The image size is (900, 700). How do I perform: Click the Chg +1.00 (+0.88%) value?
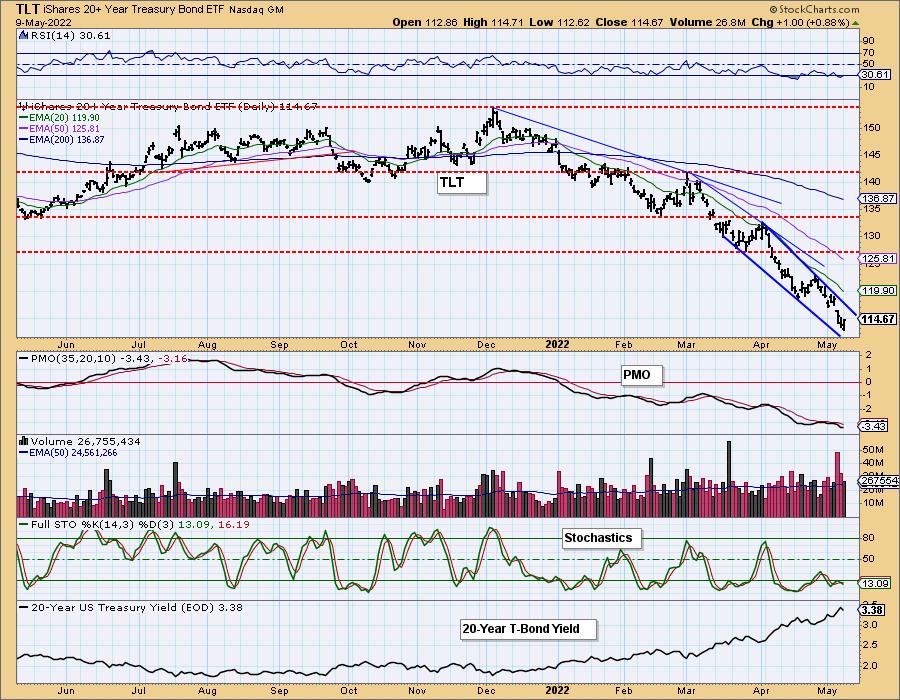[800, 22]
